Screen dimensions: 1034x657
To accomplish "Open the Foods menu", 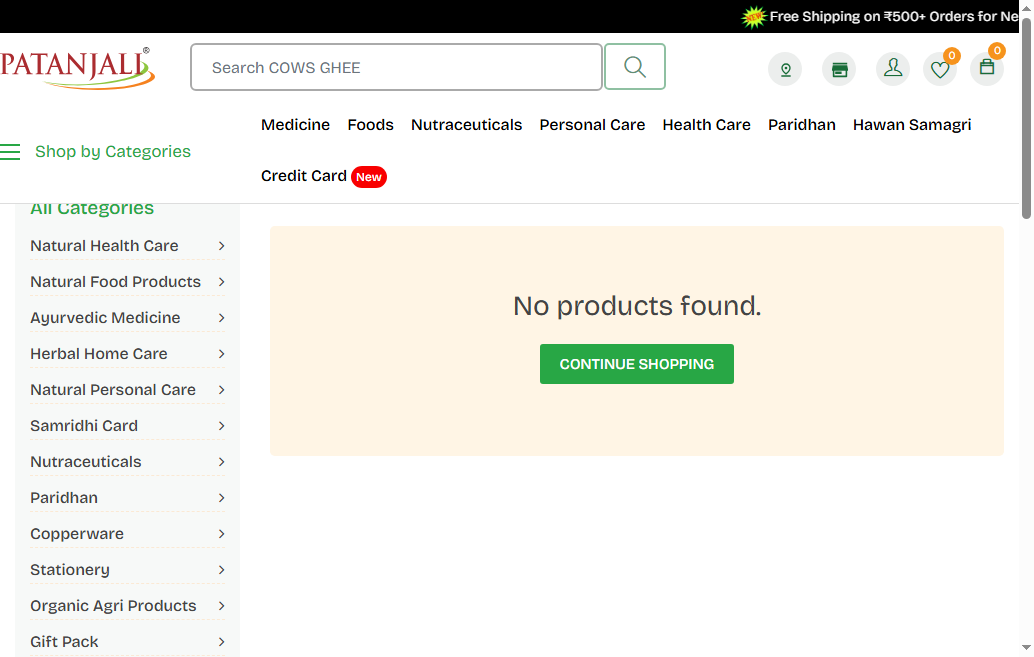I will coord(371,125).
